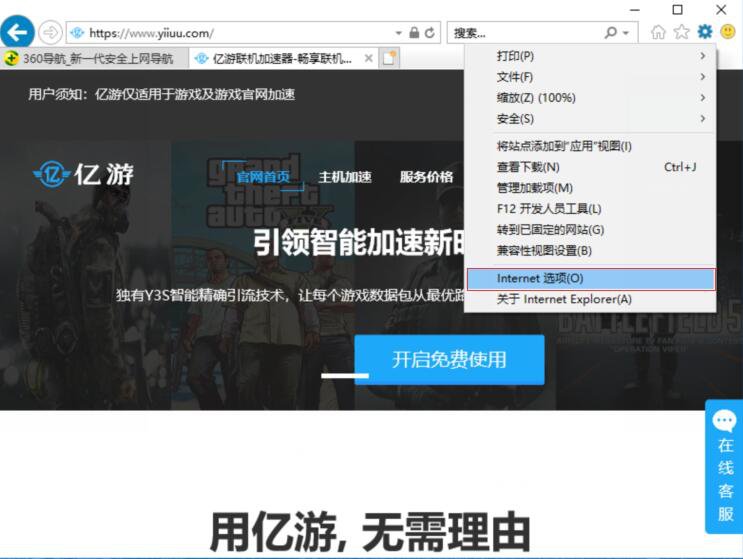Click the smiley feedback icon

tap(728, 32)
